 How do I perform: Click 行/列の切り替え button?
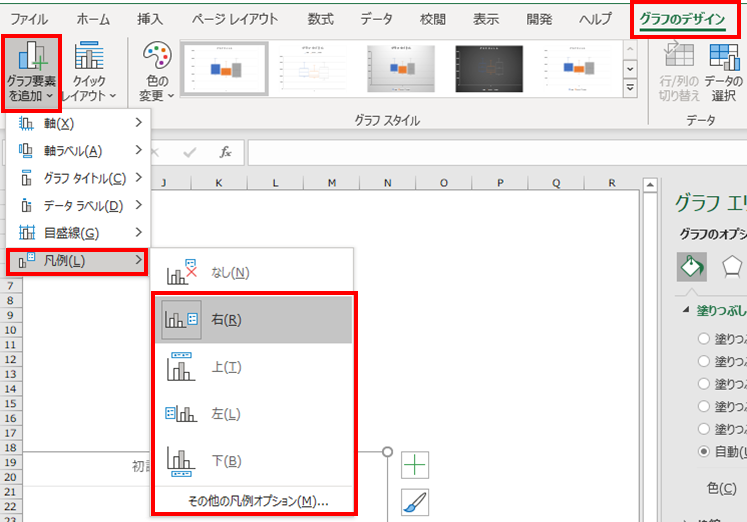tap(679, 72)
